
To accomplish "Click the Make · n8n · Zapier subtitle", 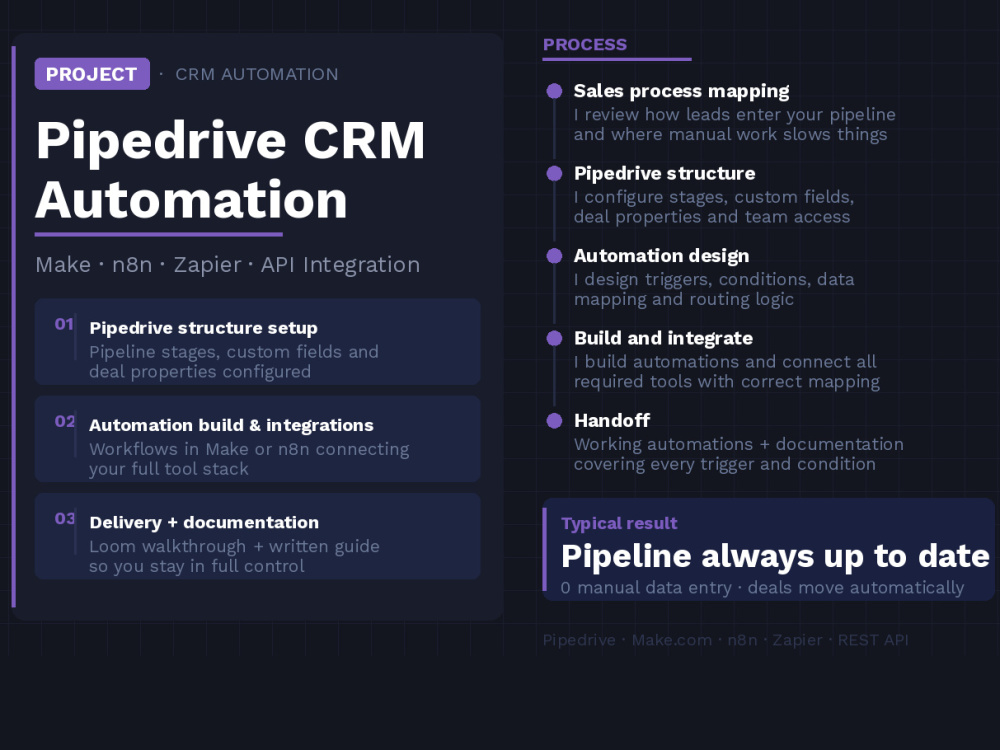I will tap(228, 265).
